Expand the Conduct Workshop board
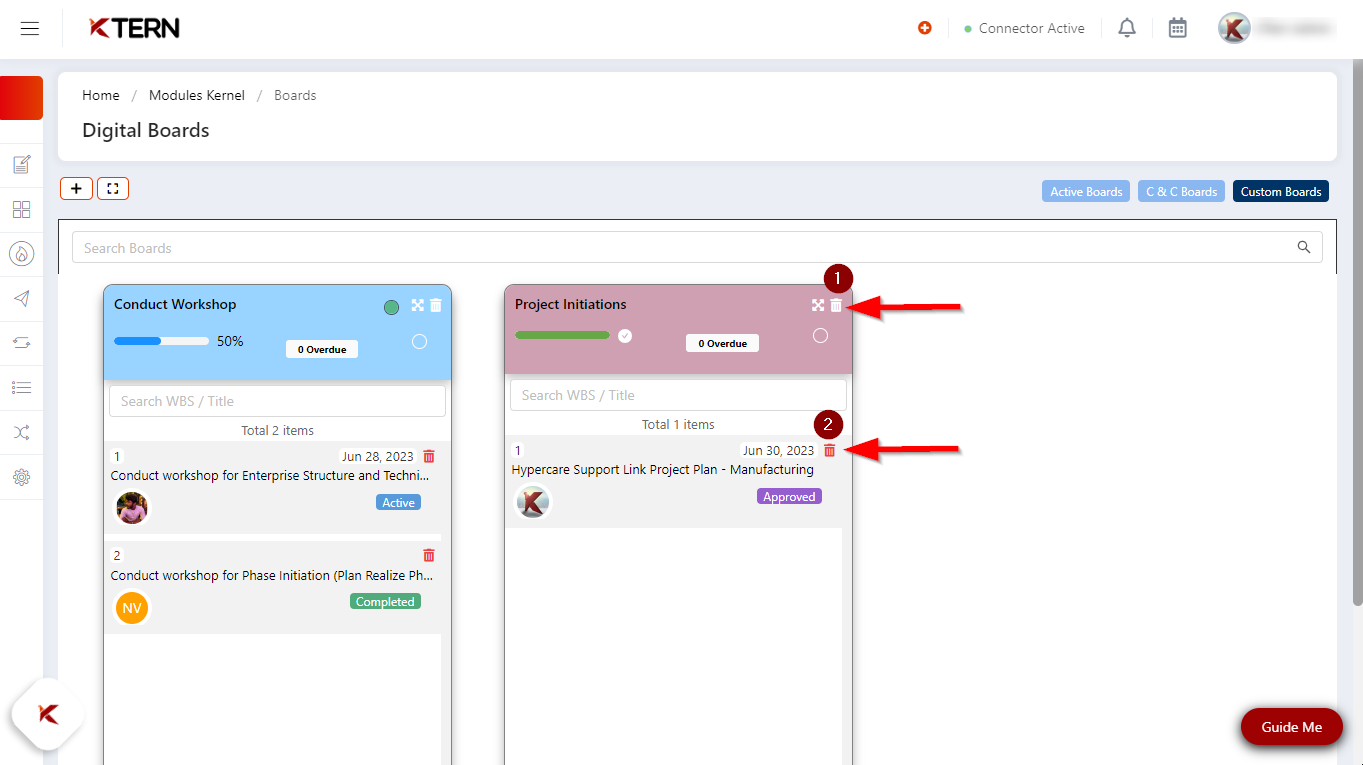Viewport: 1363px width, 765px height. pyautogui.click(x=418, y=305)
